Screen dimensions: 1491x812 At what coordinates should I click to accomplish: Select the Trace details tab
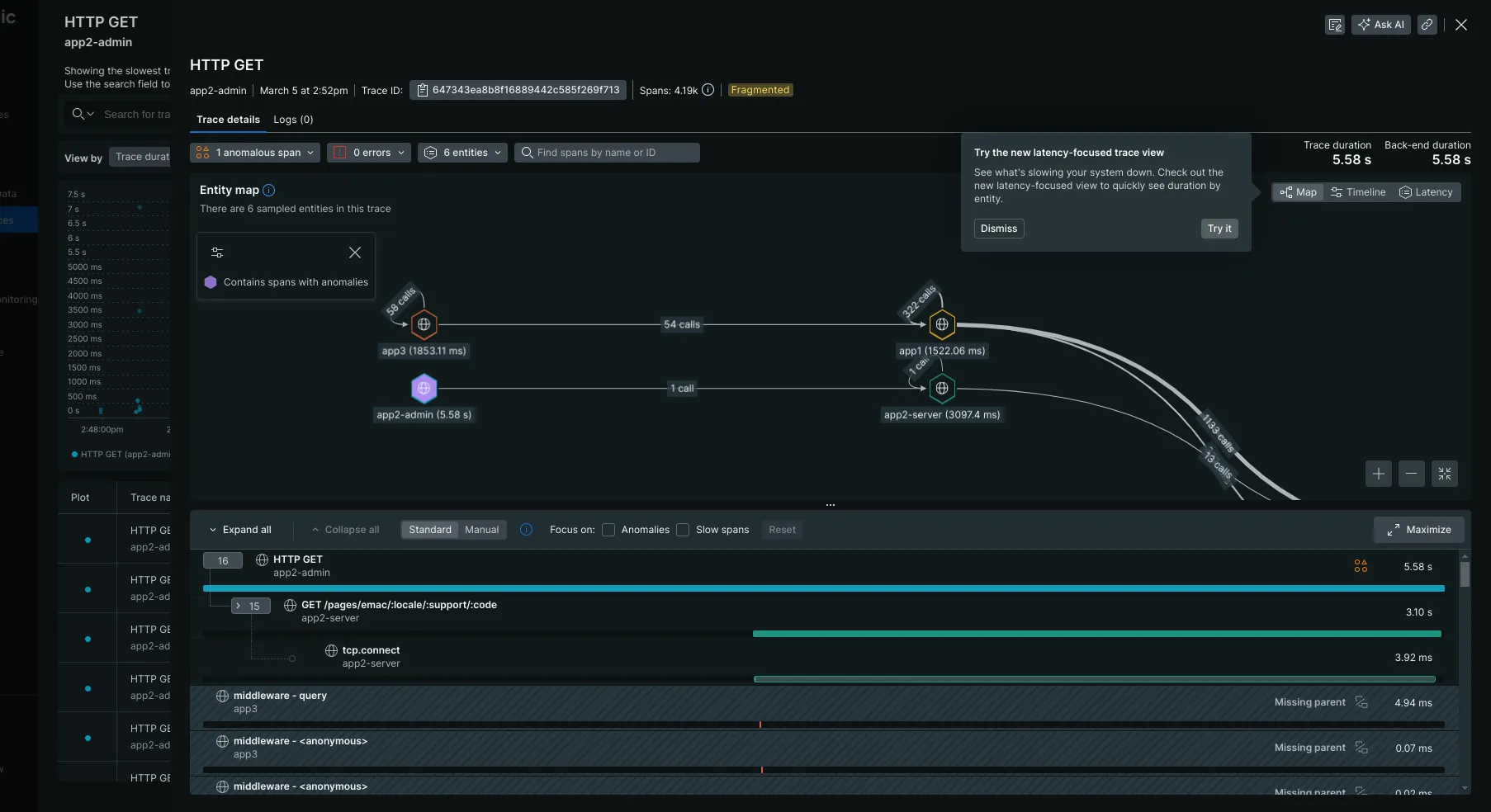coord(228,120)
